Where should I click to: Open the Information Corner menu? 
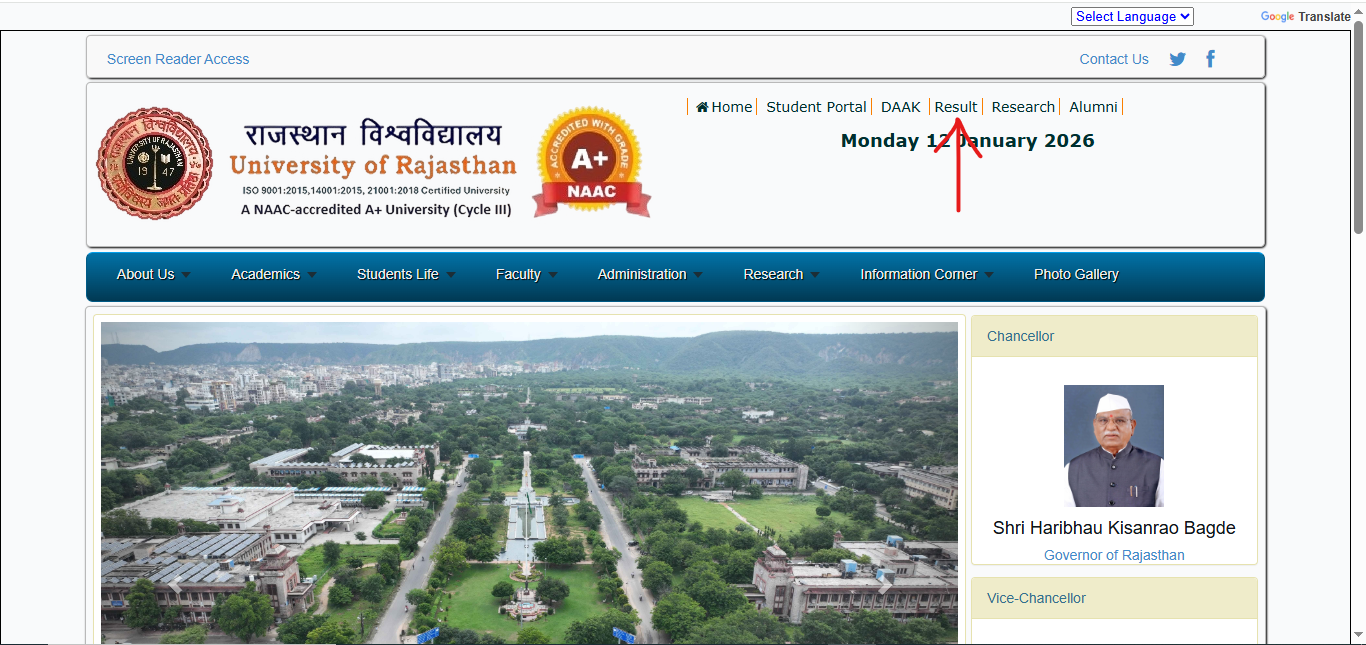926,275
